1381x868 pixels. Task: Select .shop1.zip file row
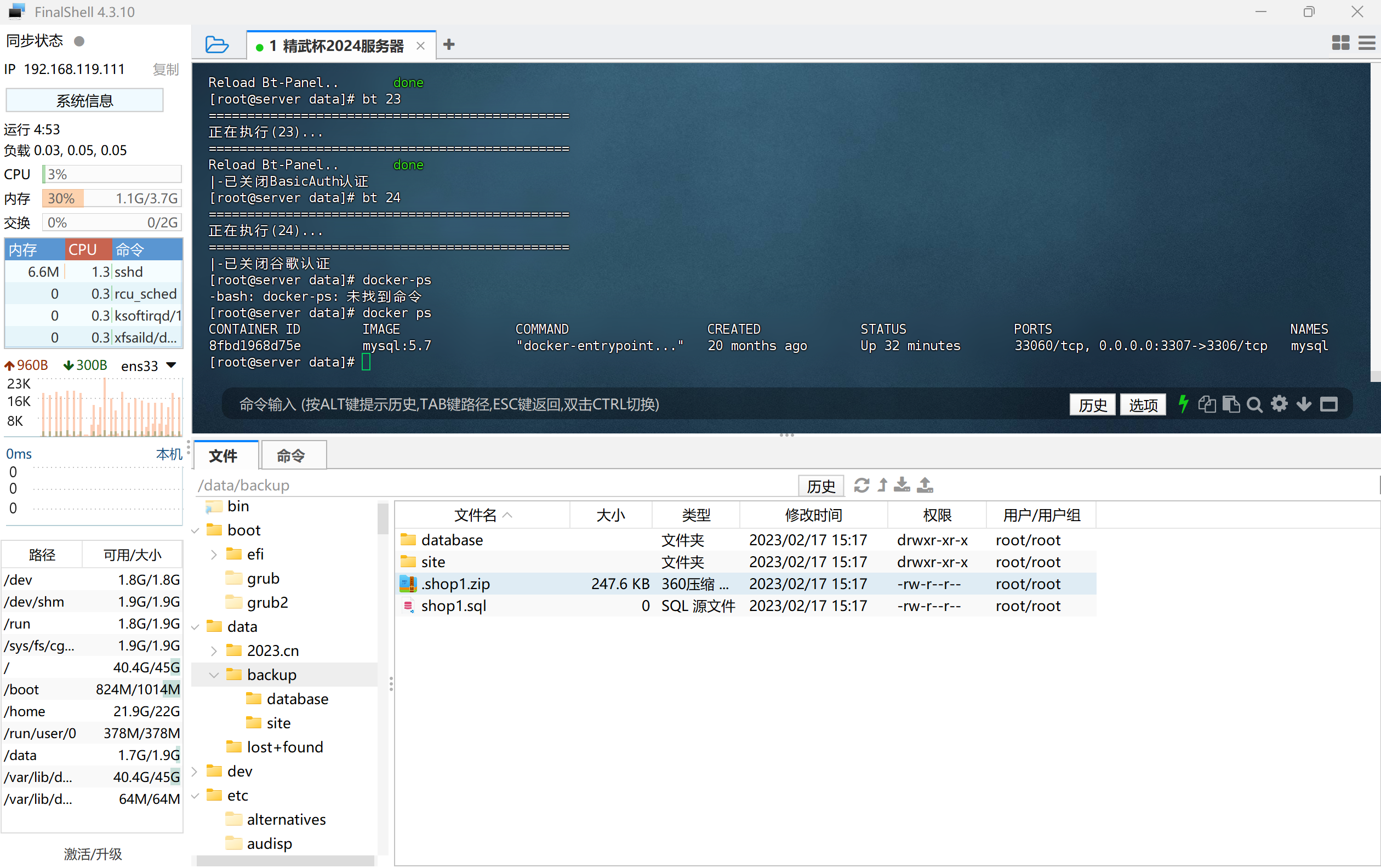click(x=745, y=584)
